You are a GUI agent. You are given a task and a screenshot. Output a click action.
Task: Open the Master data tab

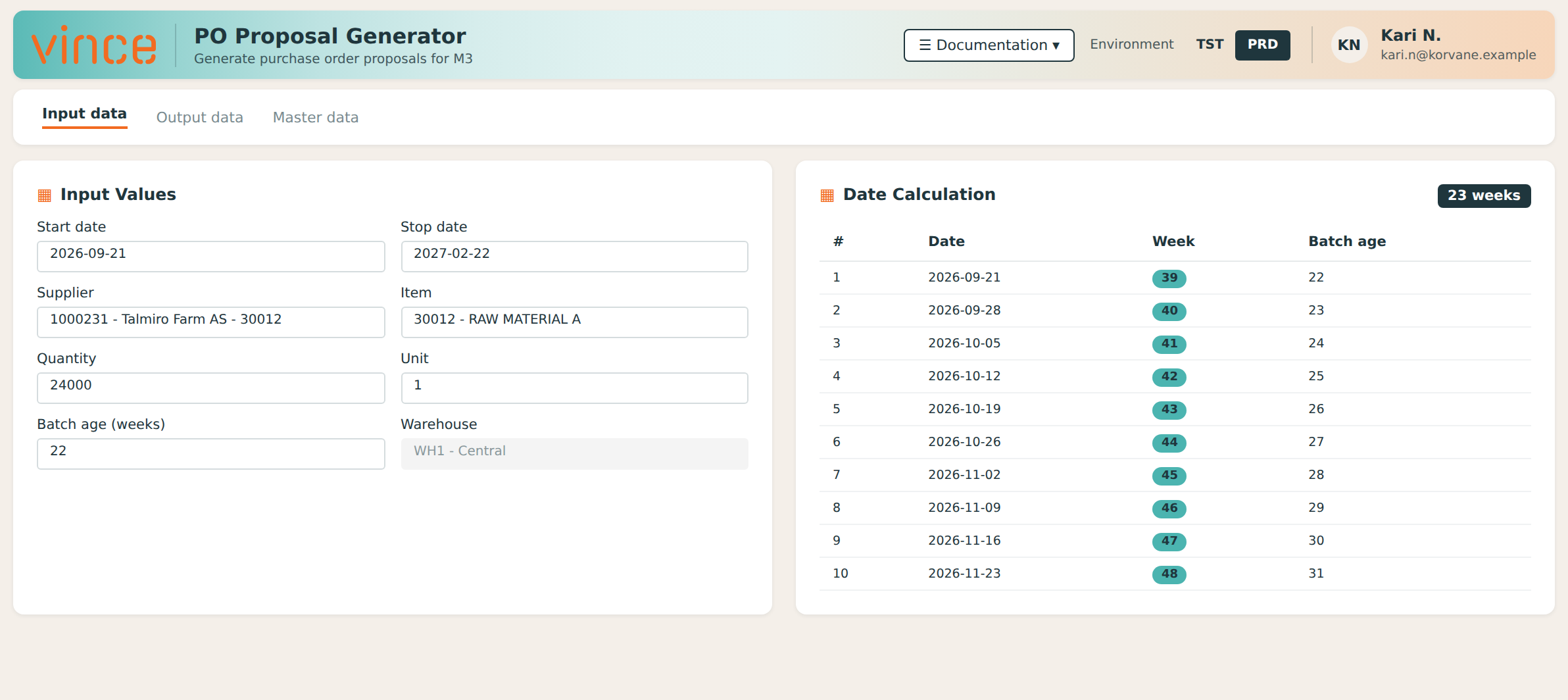(x=316, y=117)
